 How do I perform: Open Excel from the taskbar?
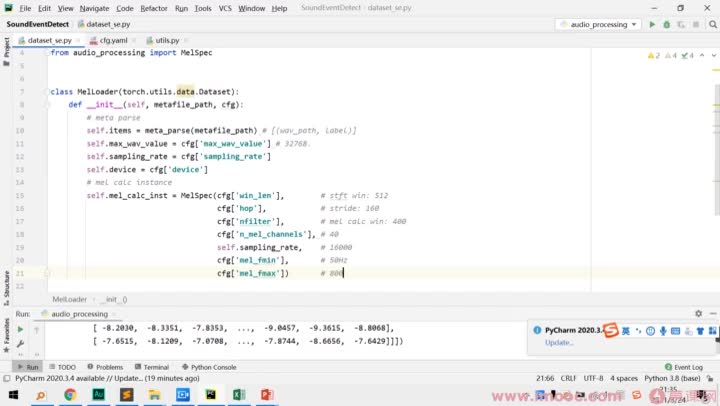pyautogui.click(x=239, y=395)
